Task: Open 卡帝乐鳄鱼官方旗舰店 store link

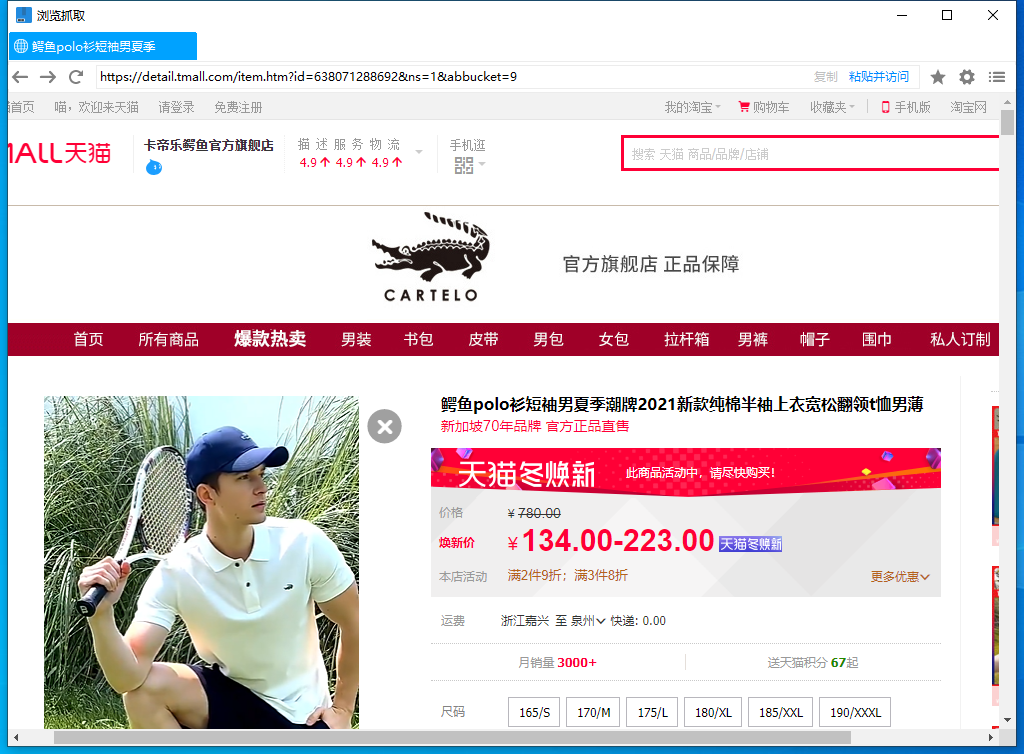Action: pyautogui.click(x=208, y=145)
